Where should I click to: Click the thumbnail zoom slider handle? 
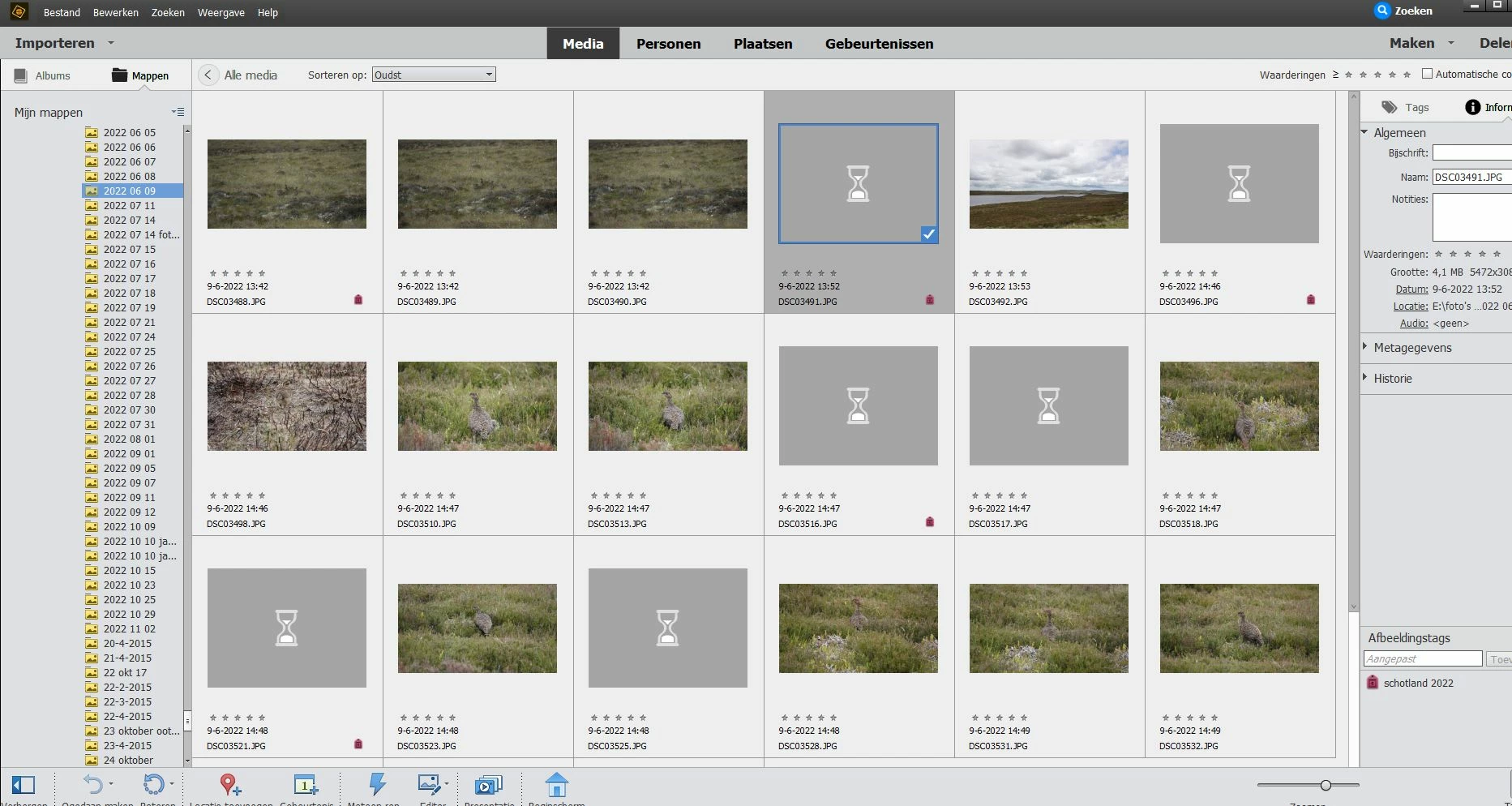1326,785
